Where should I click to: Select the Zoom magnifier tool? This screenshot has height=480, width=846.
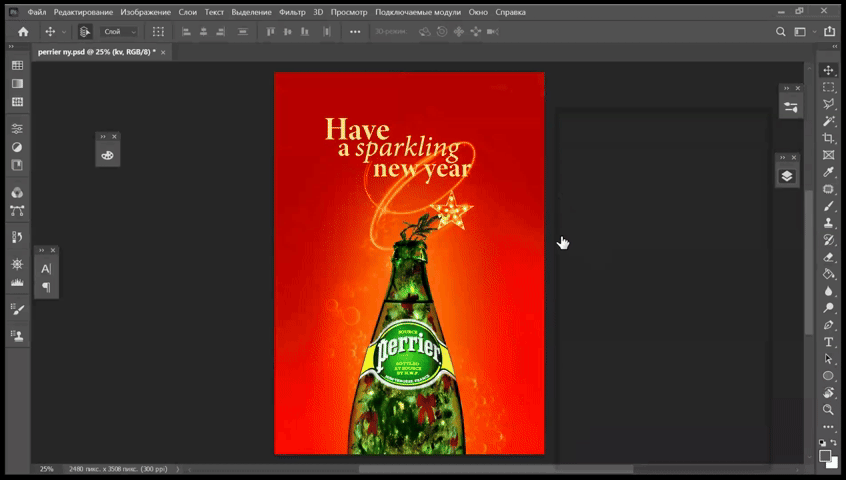pos(828,409)
